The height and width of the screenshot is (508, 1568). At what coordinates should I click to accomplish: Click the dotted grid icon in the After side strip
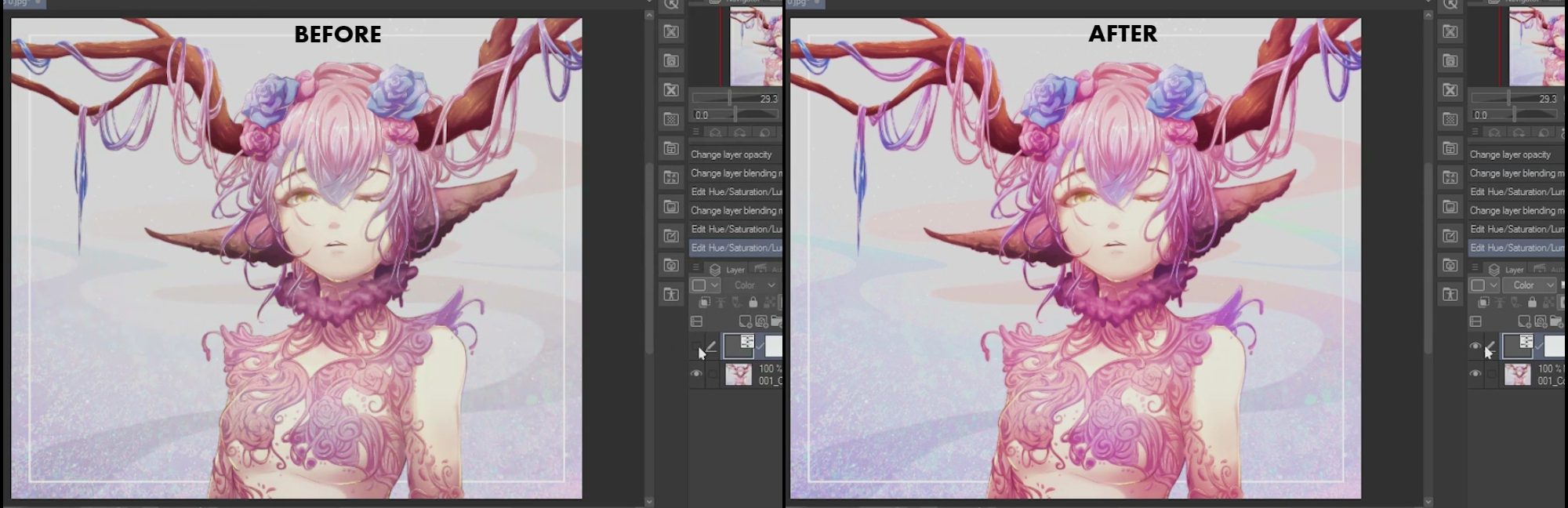1450,119
